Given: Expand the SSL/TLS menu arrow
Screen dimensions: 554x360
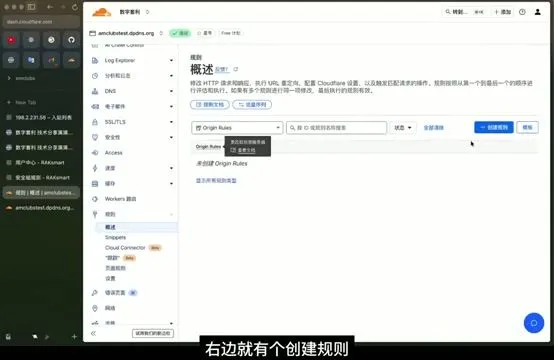Looking at the screenshot, I should pyautogui.click(x=171, y=122).
